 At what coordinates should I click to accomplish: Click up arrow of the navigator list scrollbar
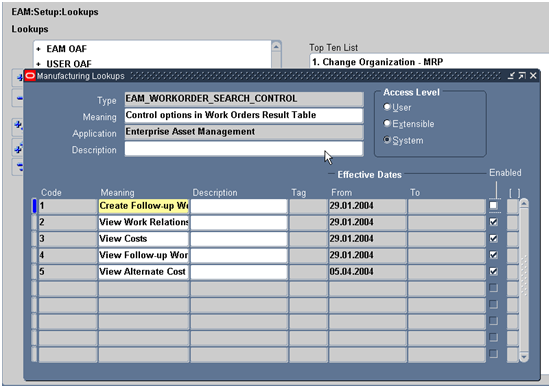pos(276,47)
